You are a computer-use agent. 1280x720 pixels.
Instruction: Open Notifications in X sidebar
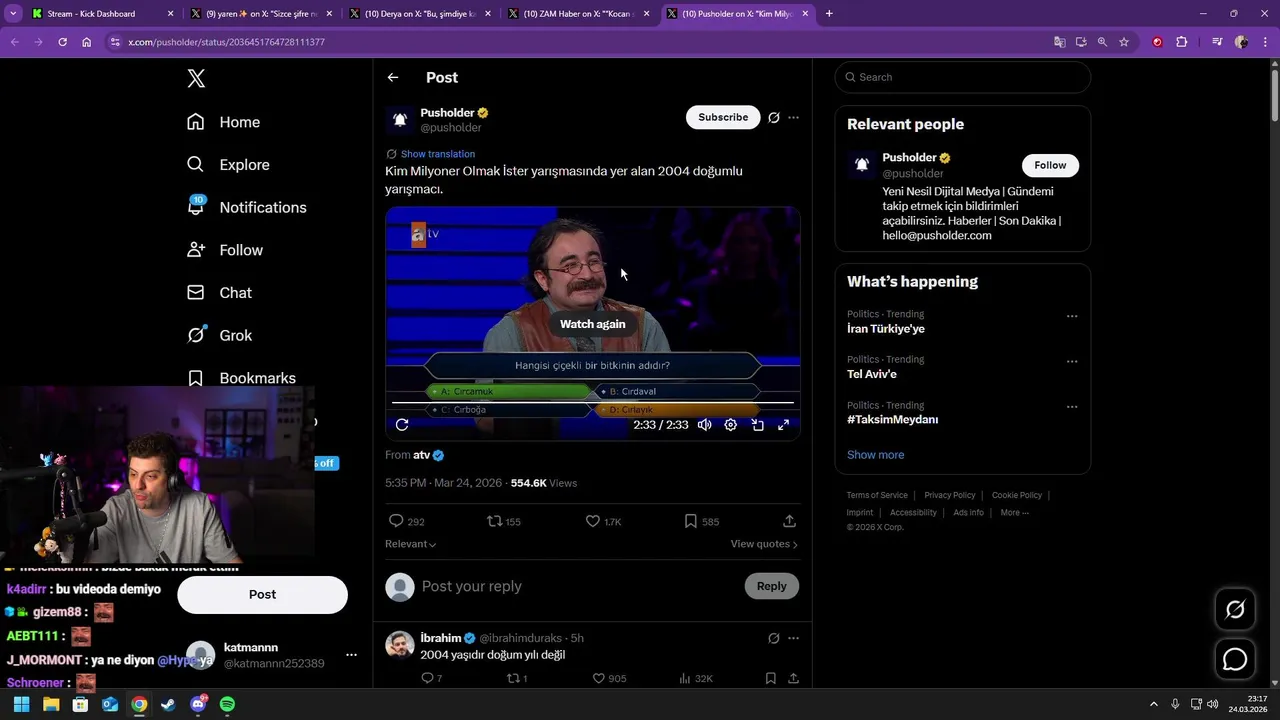pyautogui.click(x=247, y=207)
